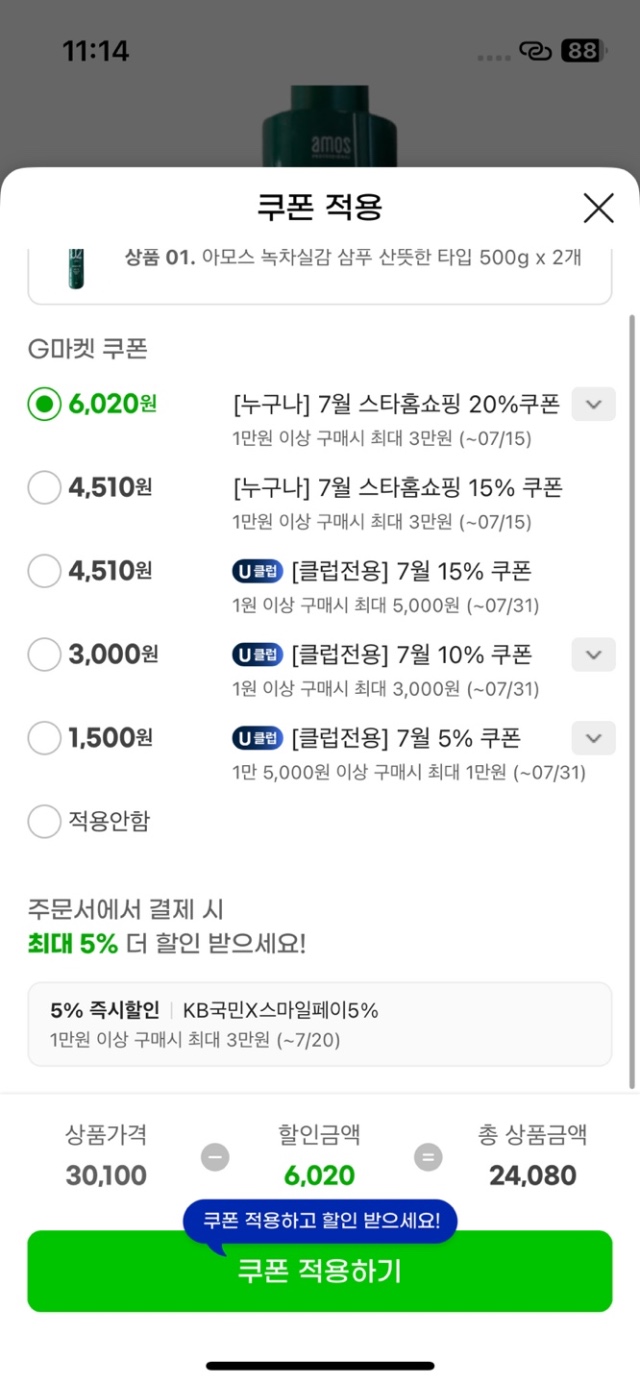This screenshot has width=640, height=1384.
Task: Tap the U클럽 badge on 5% coupon
Action: pos(257,739)
